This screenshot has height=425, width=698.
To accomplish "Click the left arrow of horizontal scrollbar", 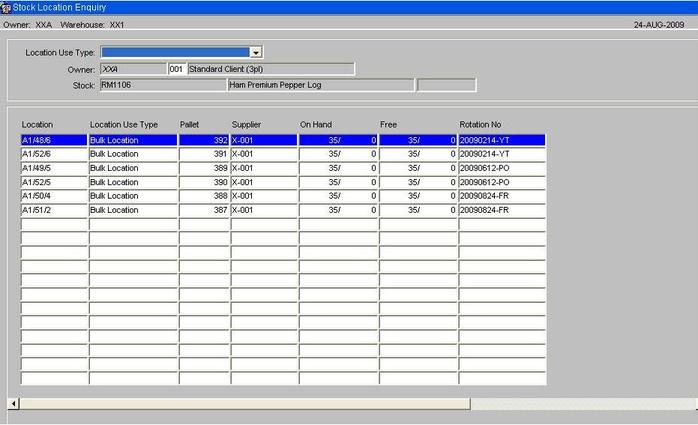I will tap(13, 404).
